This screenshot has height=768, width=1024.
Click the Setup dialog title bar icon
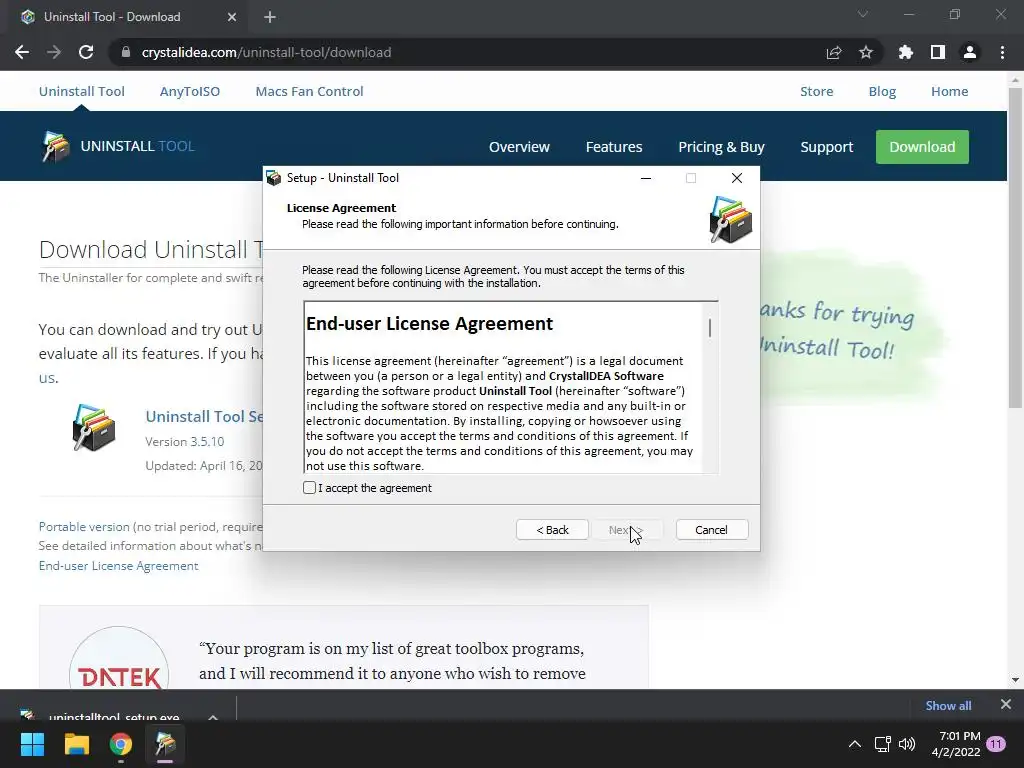(x=274, y=178)
